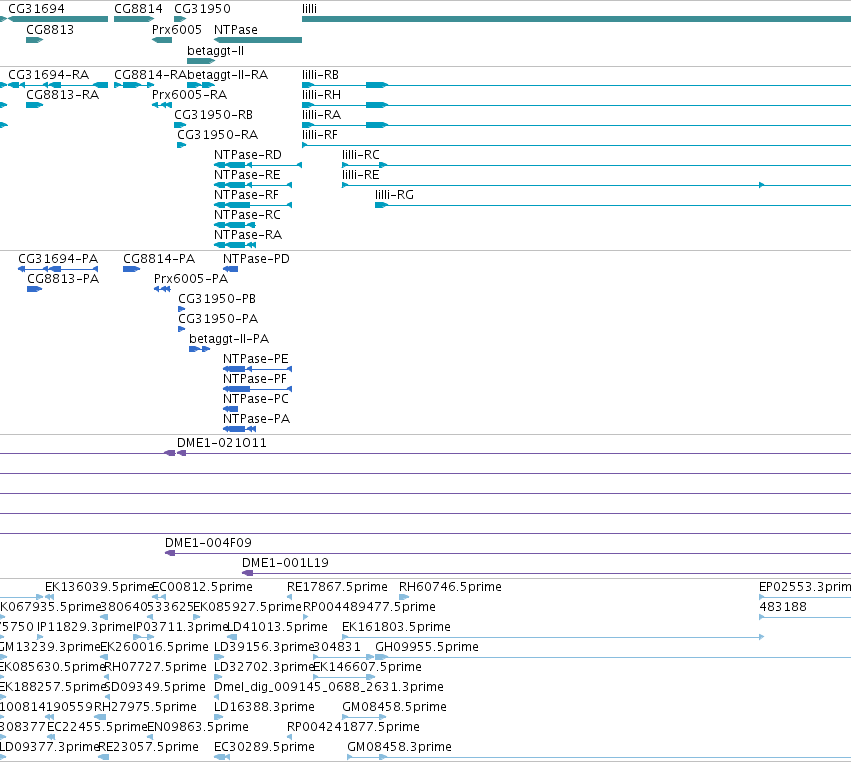The width and height of the screenshot is (851, 762).
Task: Click the NTPase-RD transcript label
Action: click(x=247, y=155)
